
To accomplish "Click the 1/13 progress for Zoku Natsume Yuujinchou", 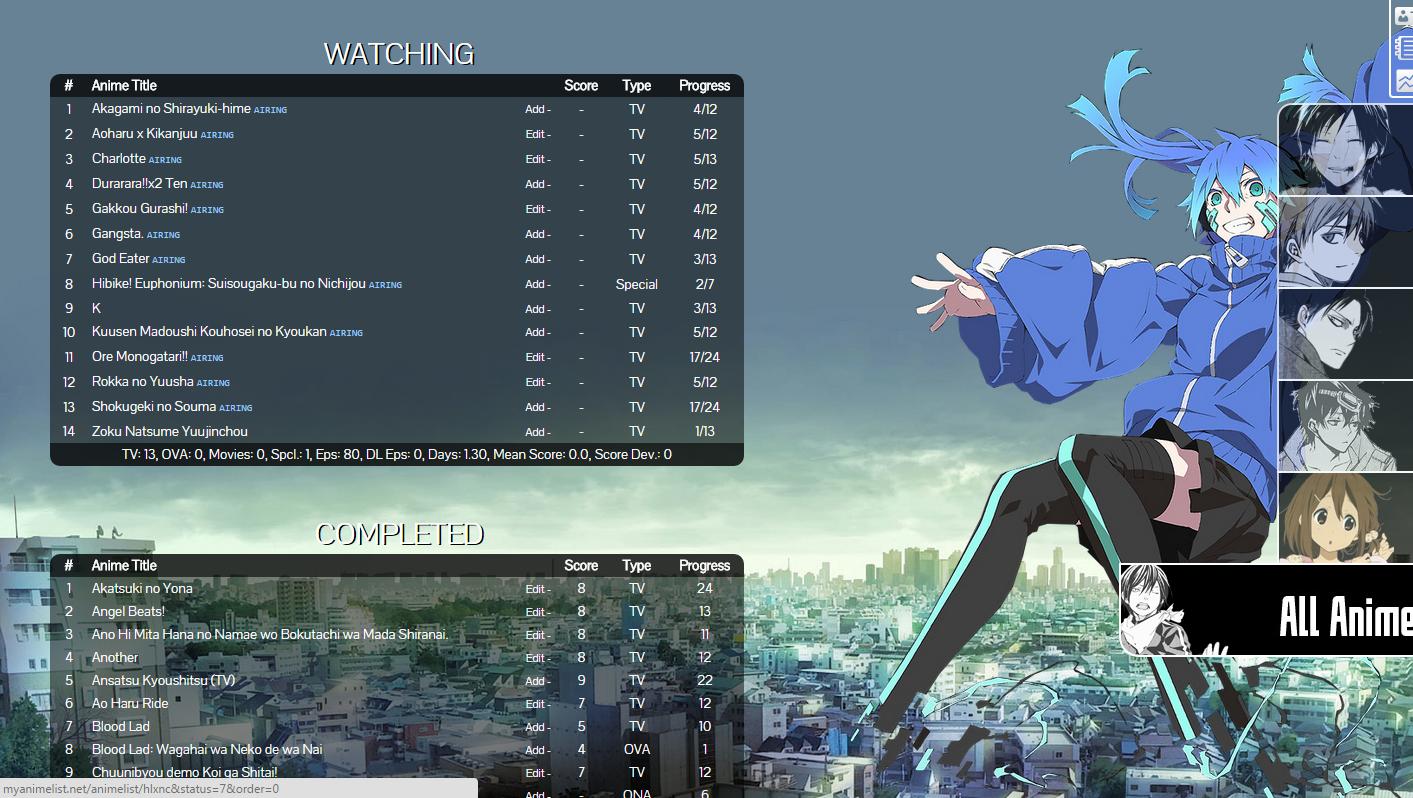I will click(x=704, y=432).
